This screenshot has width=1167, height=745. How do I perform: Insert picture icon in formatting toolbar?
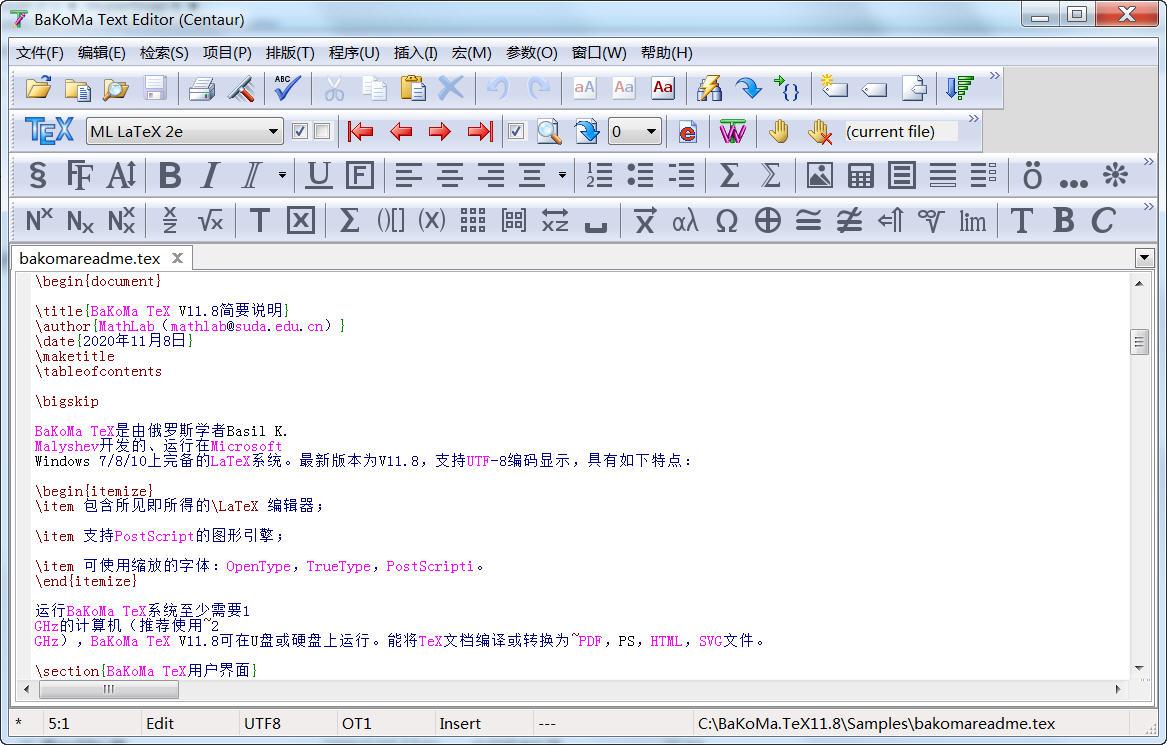tap(819, 176)
